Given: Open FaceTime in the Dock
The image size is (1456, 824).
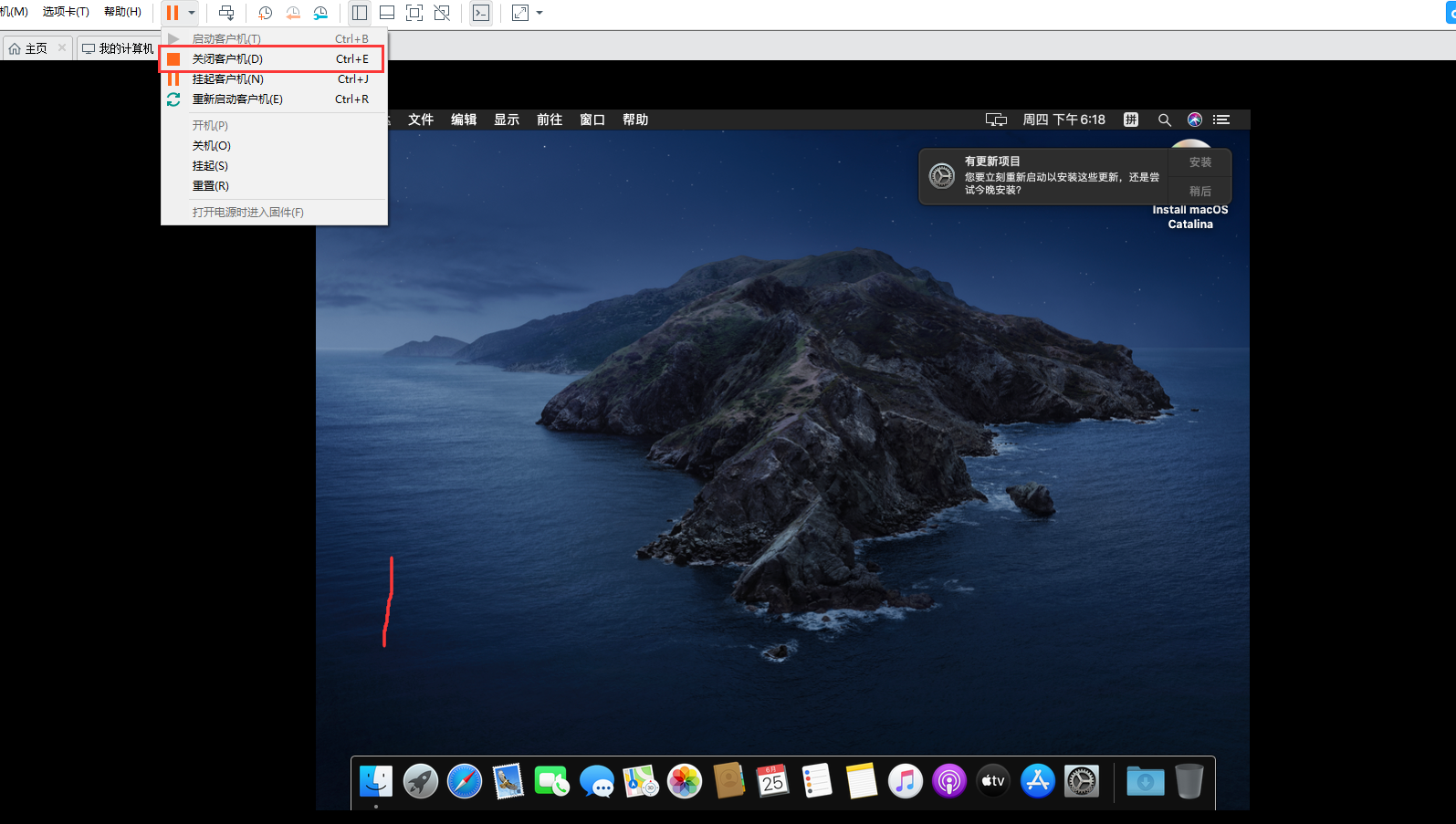Looking at the screenshot, I should 552,781.
